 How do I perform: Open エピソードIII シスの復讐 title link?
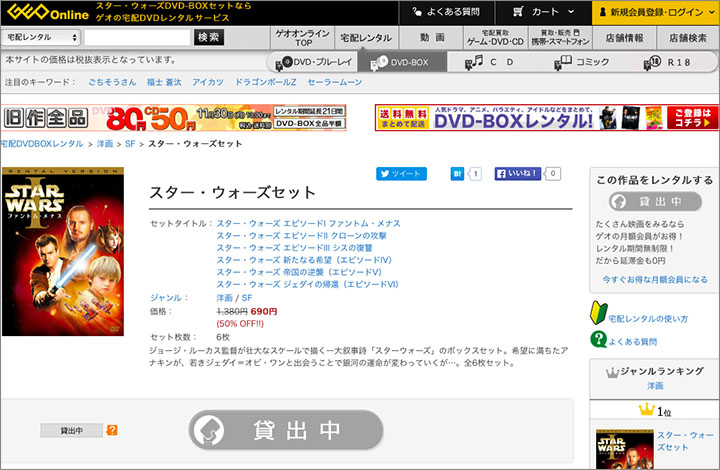[294, 248]
